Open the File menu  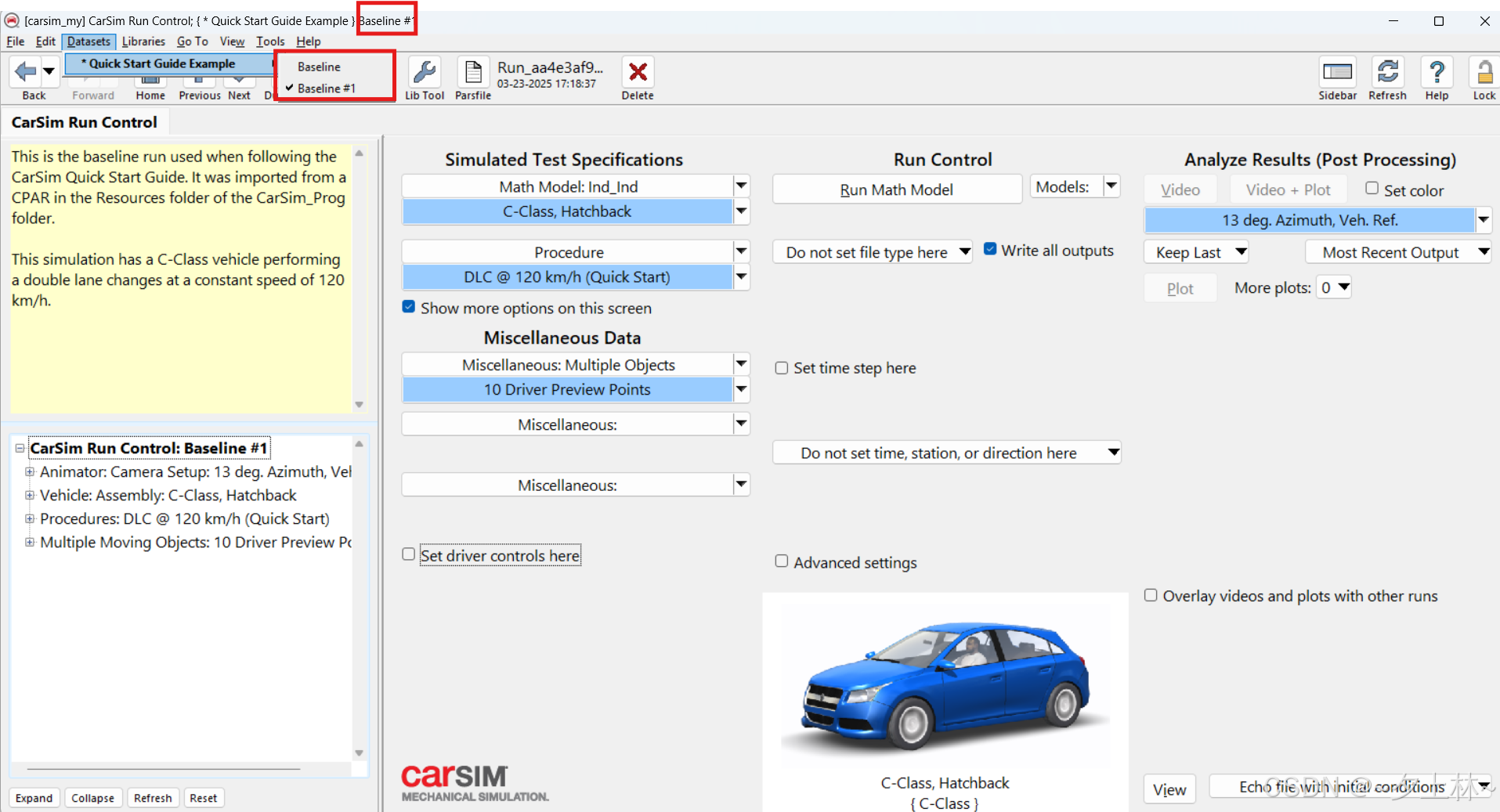point(16,42)
